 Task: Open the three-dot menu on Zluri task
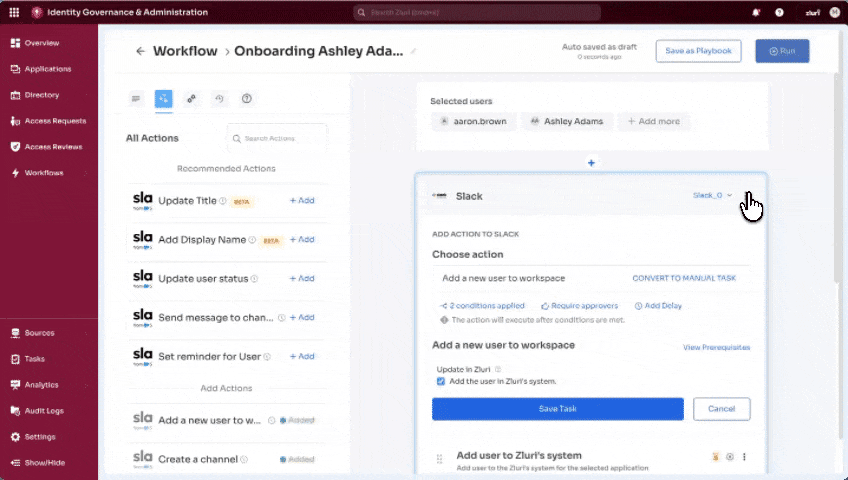[x=744, y=457]
